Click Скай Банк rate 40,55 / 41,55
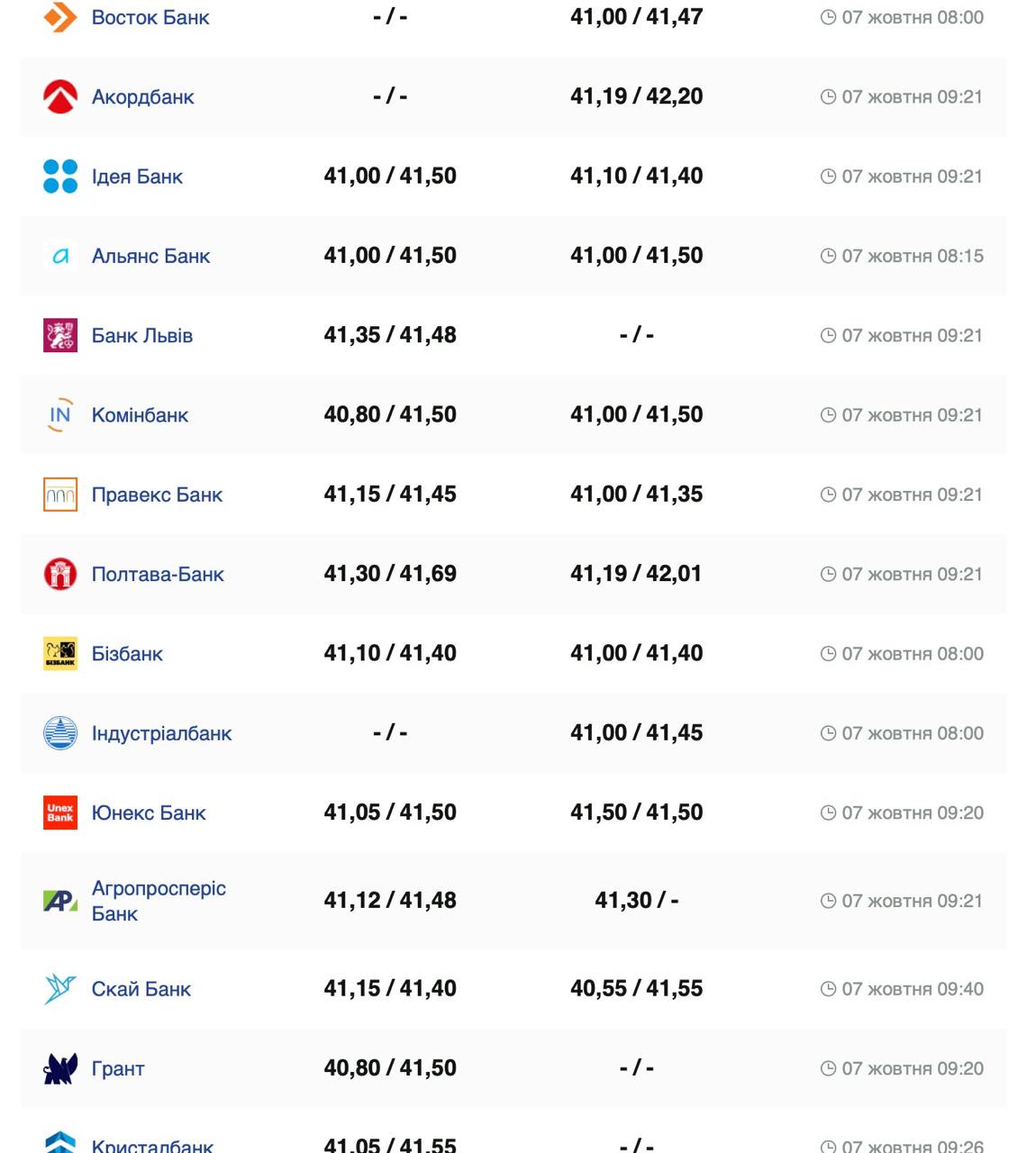 [x=636, y=989]
